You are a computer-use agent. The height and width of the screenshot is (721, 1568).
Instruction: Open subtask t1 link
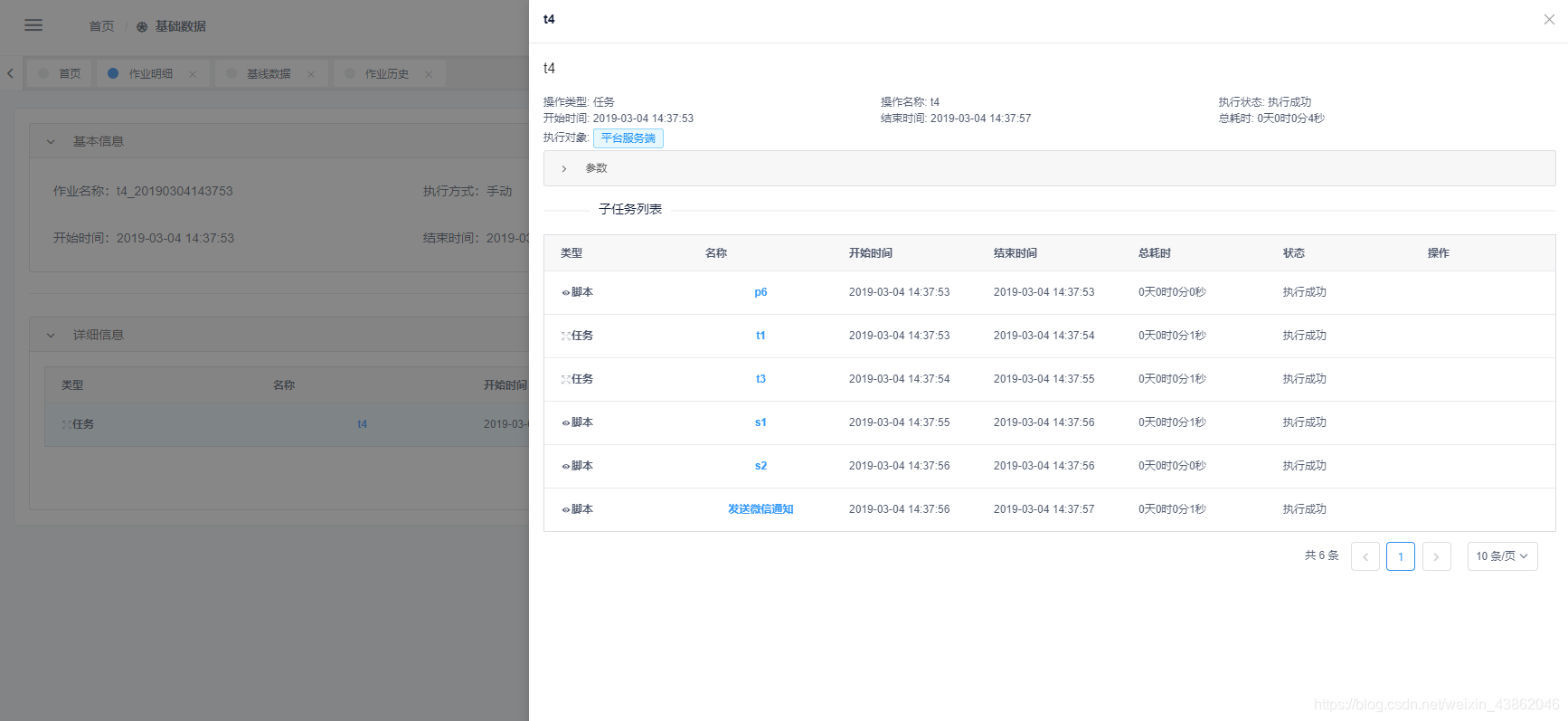pos(760,336)
